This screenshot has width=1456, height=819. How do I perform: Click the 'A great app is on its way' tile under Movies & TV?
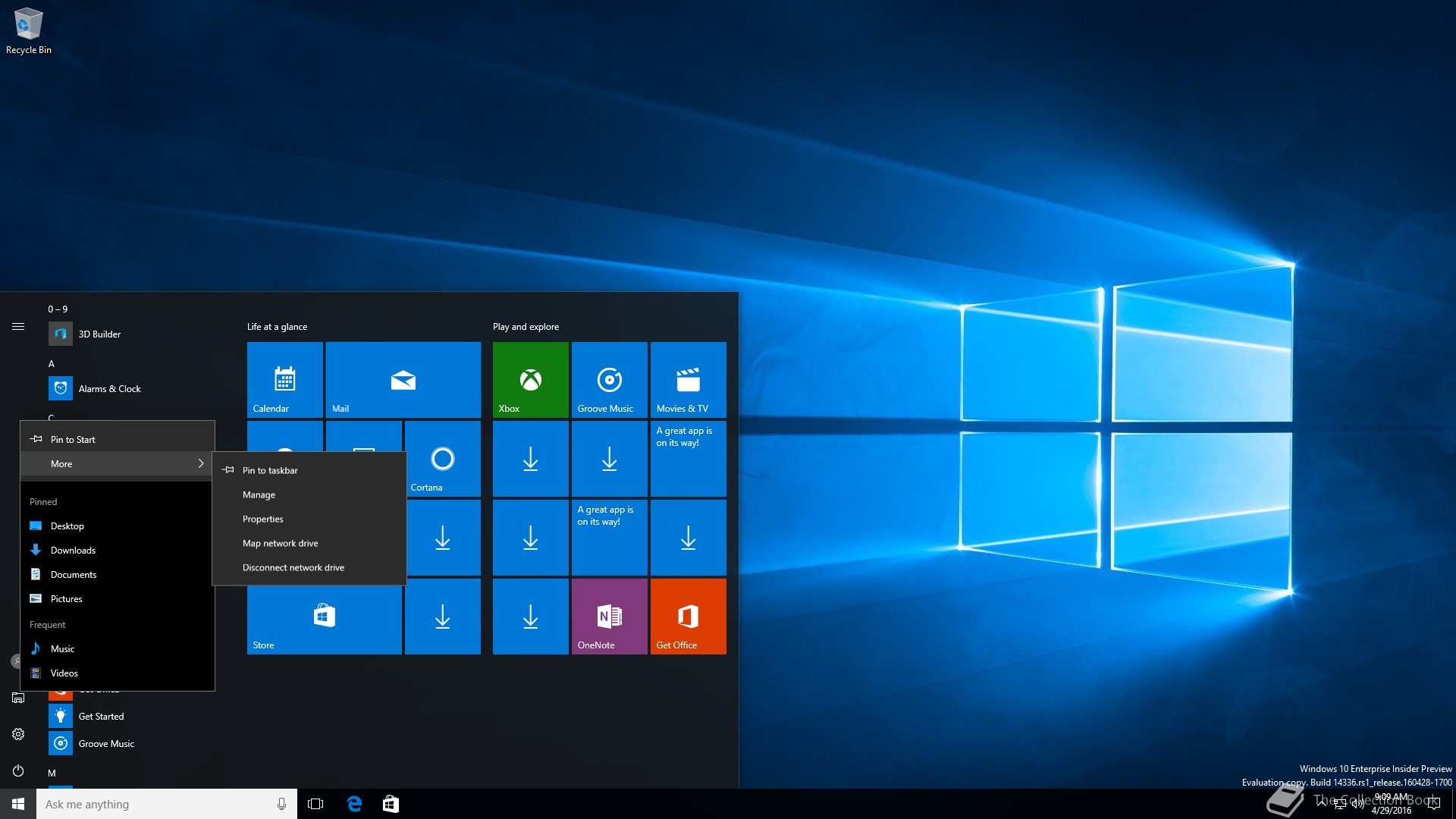pyautogui.click(x=689, y=458)
